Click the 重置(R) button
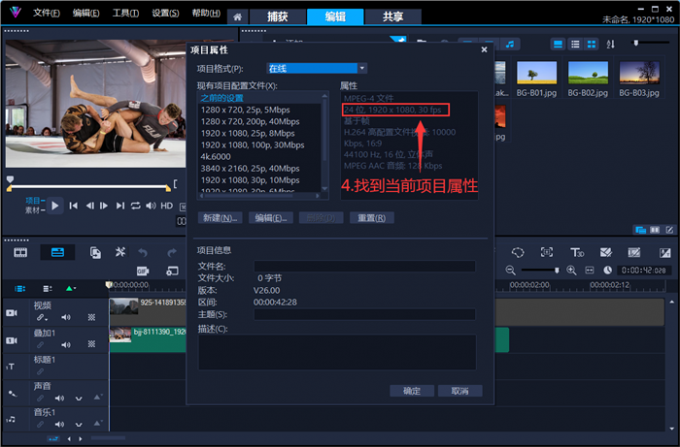680x447 pixels. click(372, 218)
